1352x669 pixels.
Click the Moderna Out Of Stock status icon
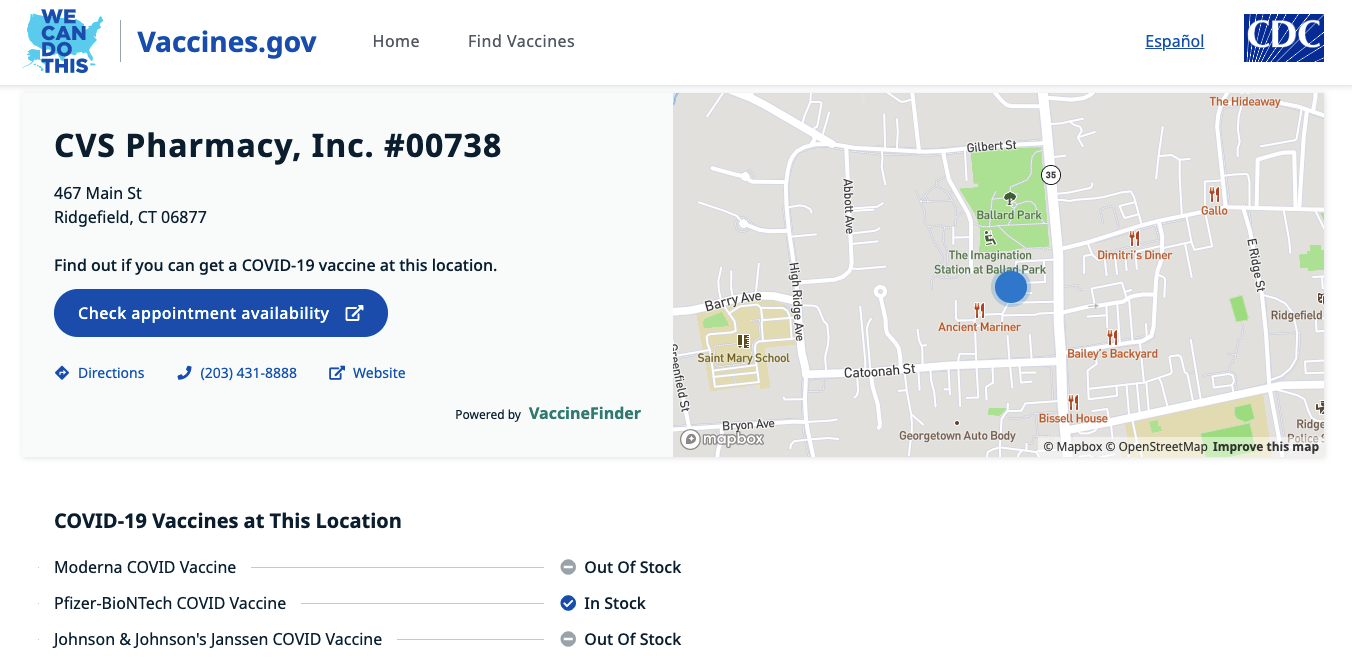tap(568, 567)
